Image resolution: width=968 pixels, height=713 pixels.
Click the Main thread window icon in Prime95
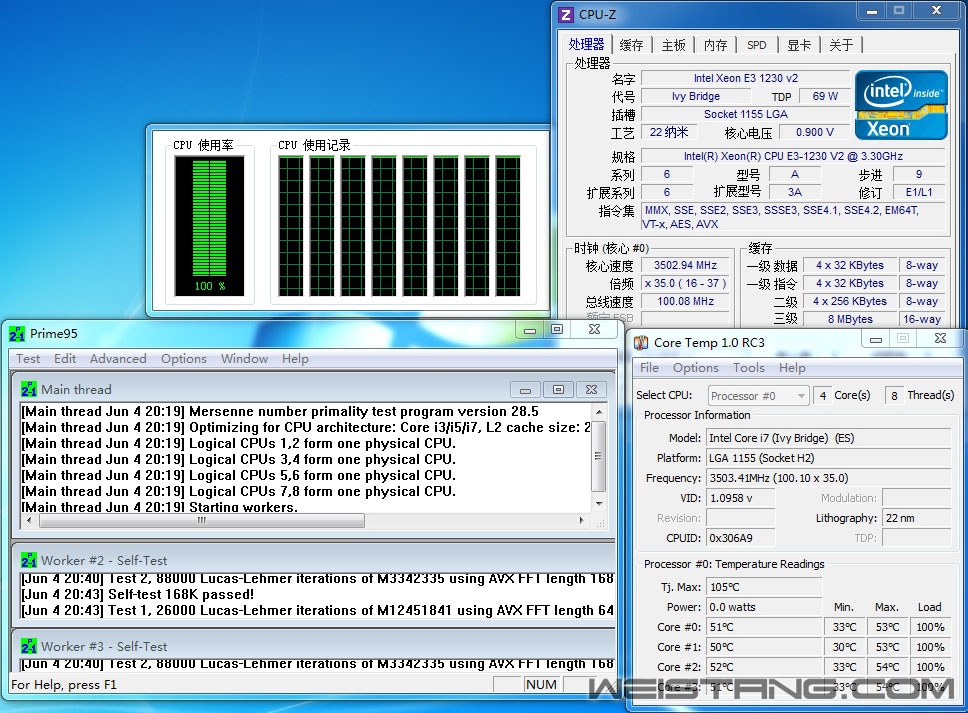(28, 390)
